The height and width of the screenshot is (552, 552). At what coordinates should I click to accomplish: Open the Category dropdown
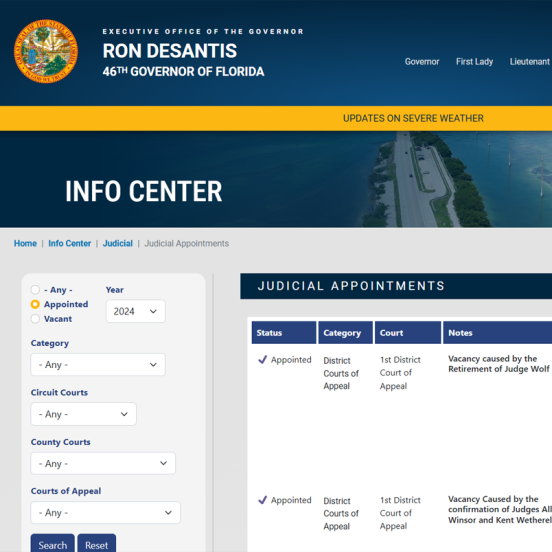coord(98,365)
